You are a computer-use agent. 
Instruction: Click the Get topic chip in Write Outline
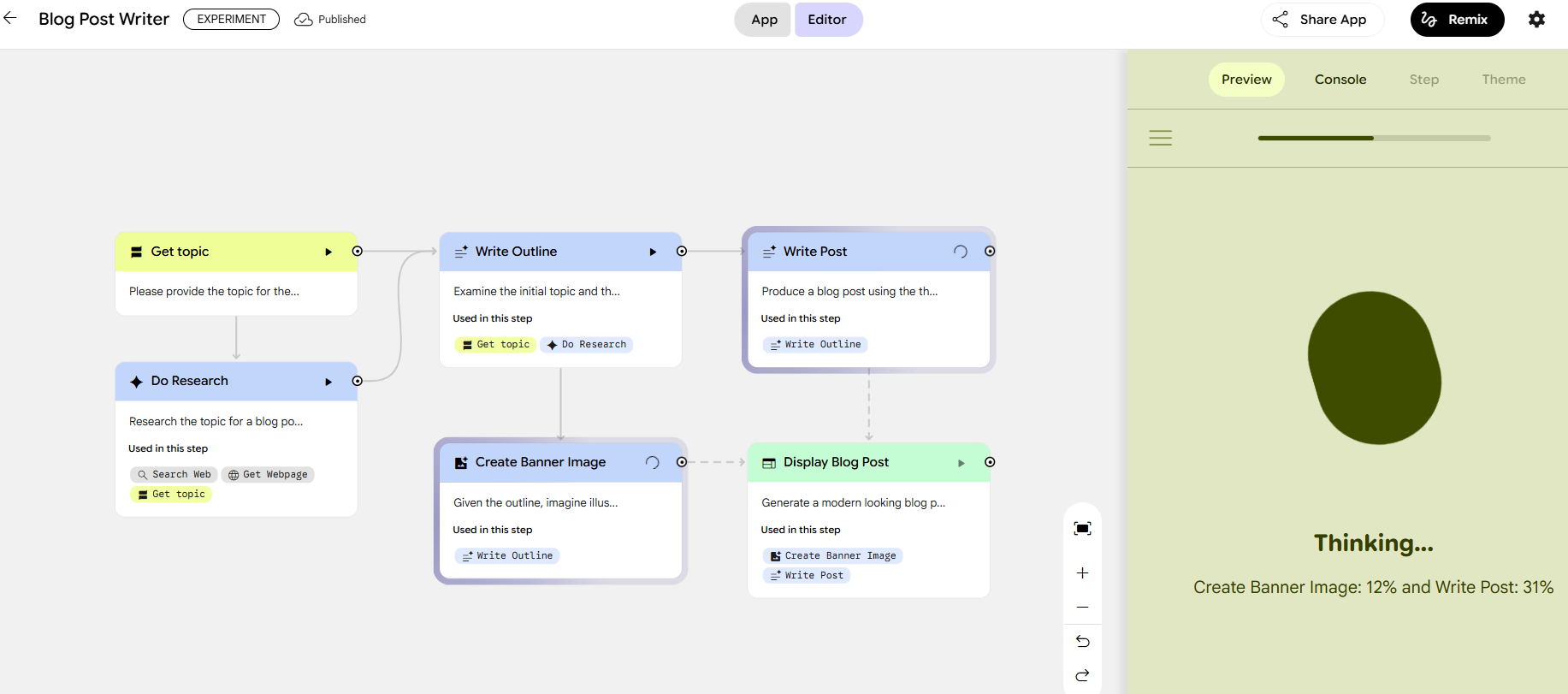(495, 344)
